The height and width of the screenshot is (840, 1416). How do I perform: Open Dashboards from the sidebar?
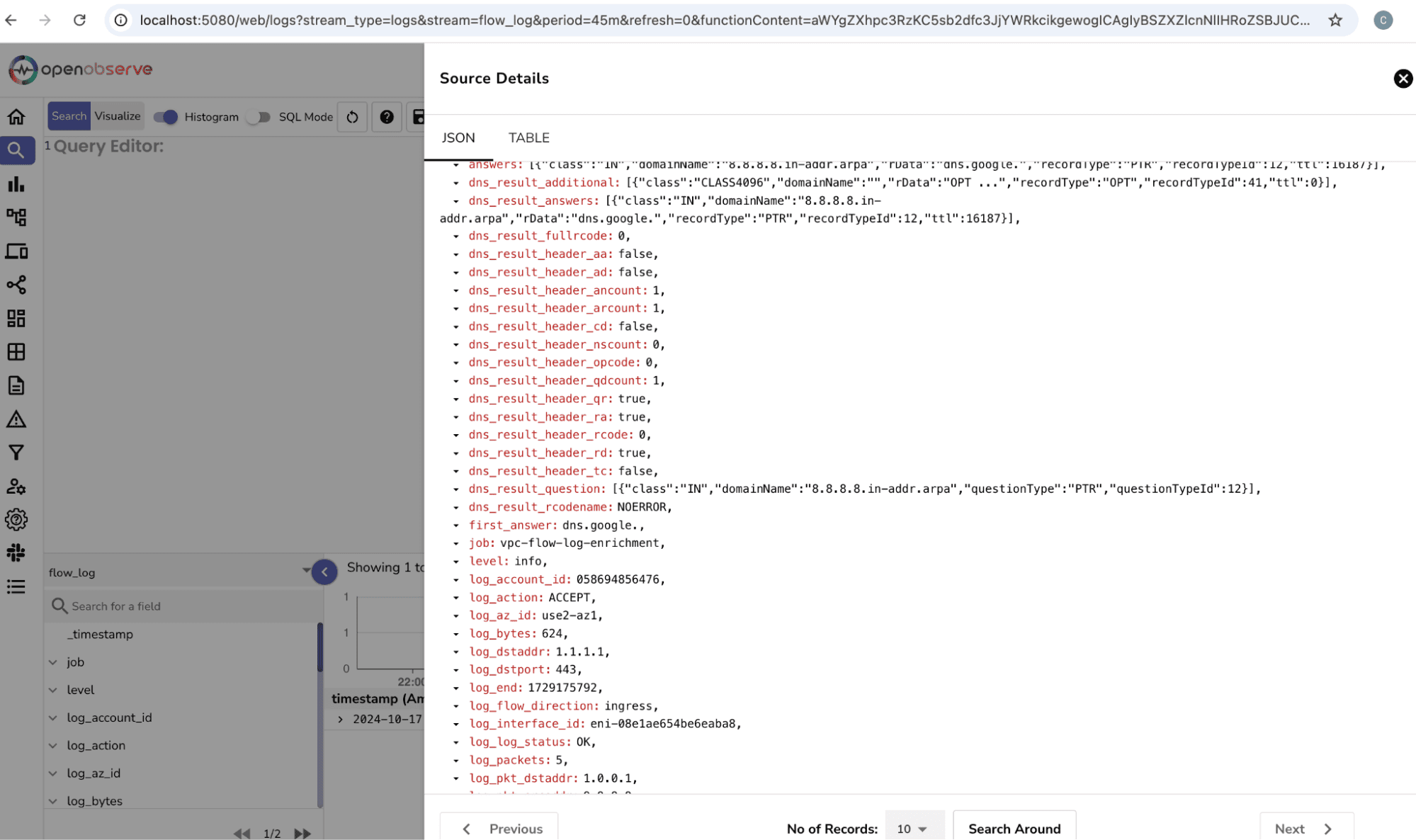16,319
